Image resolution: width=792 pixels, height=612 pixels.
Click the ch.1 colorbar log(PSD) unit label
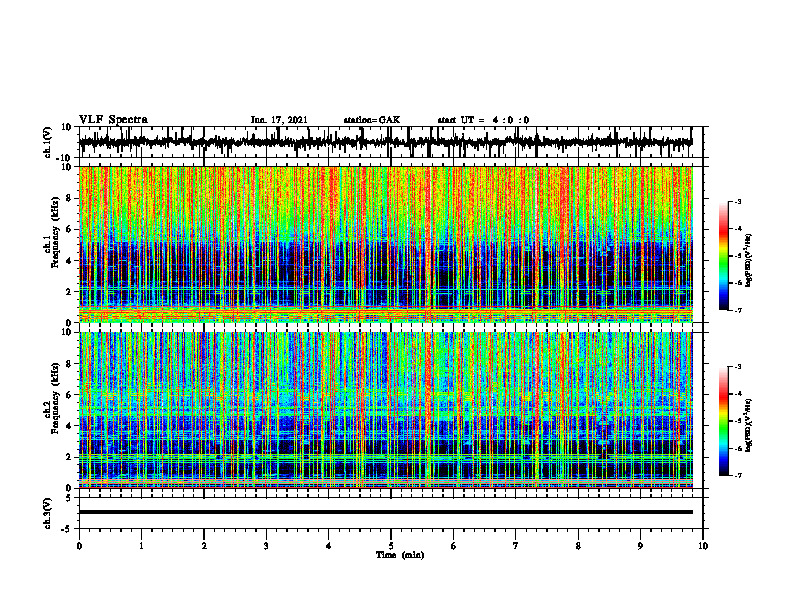(749, 260)
